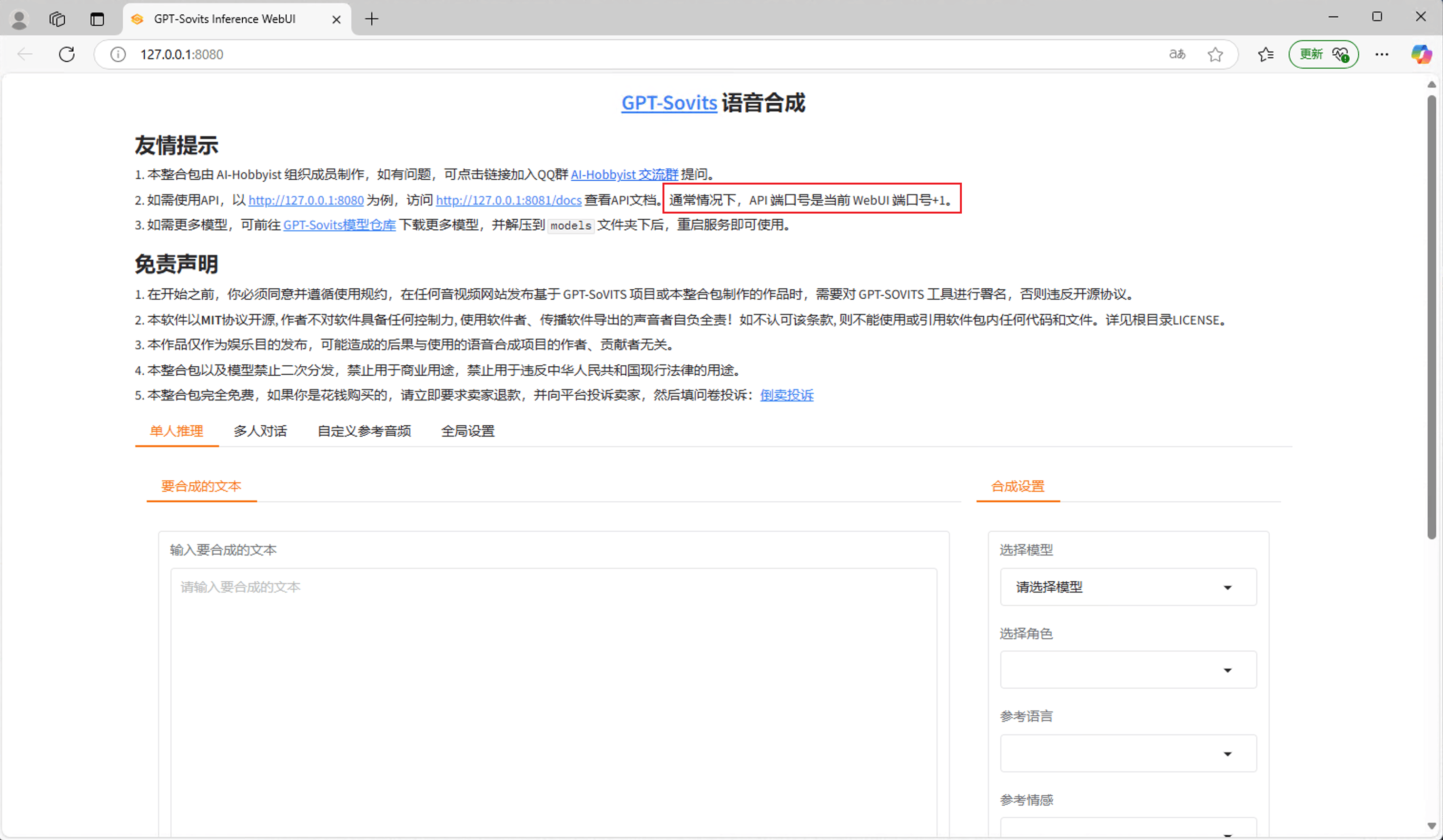The width and height of the screenshot is (1443, 840).
Task: Toggle the vertical tabs icon
Action: click(x=97, y=19)
